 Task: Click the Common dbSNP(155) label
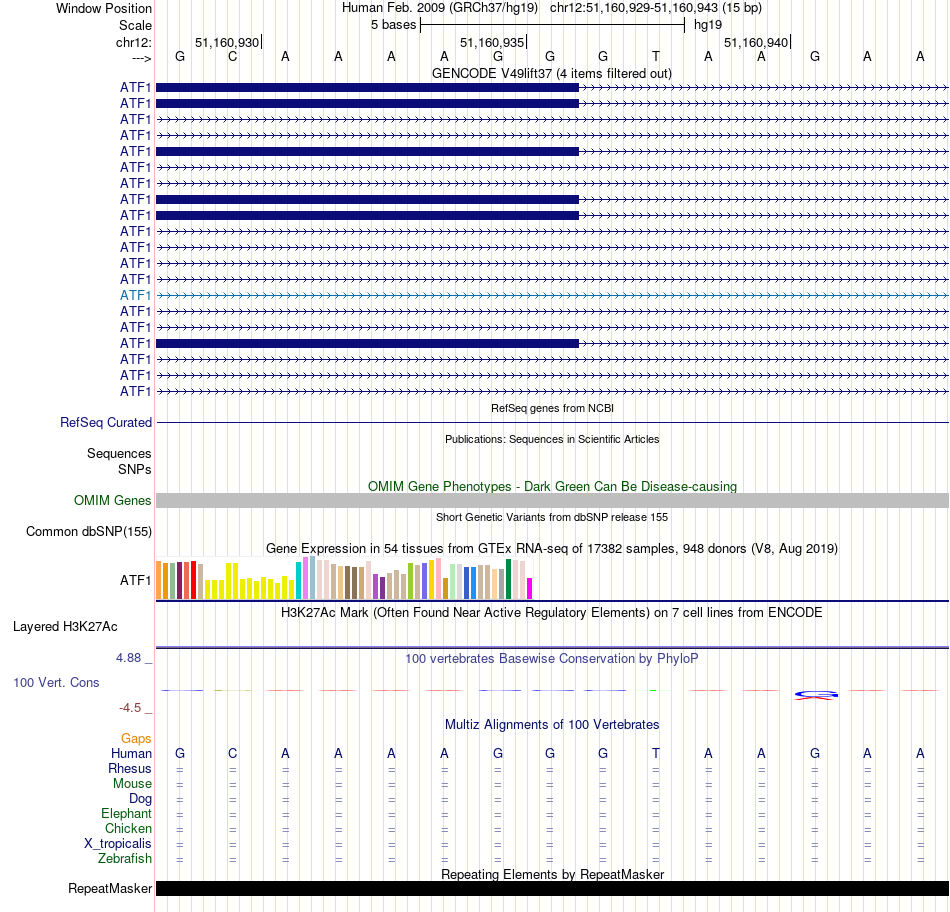(88, 531)
